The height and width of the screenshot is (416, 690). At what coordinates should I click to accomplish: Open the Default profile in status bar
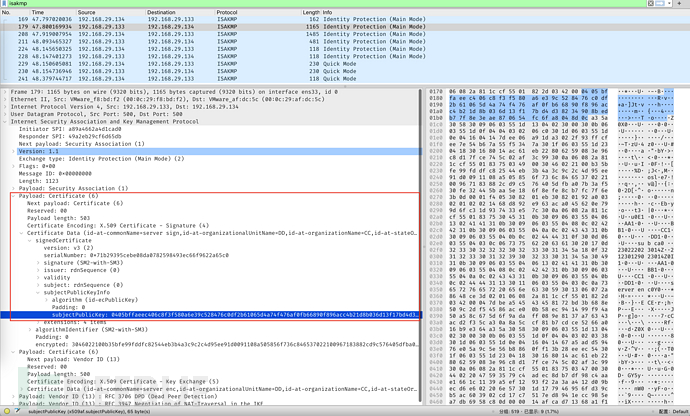point(673,412)
